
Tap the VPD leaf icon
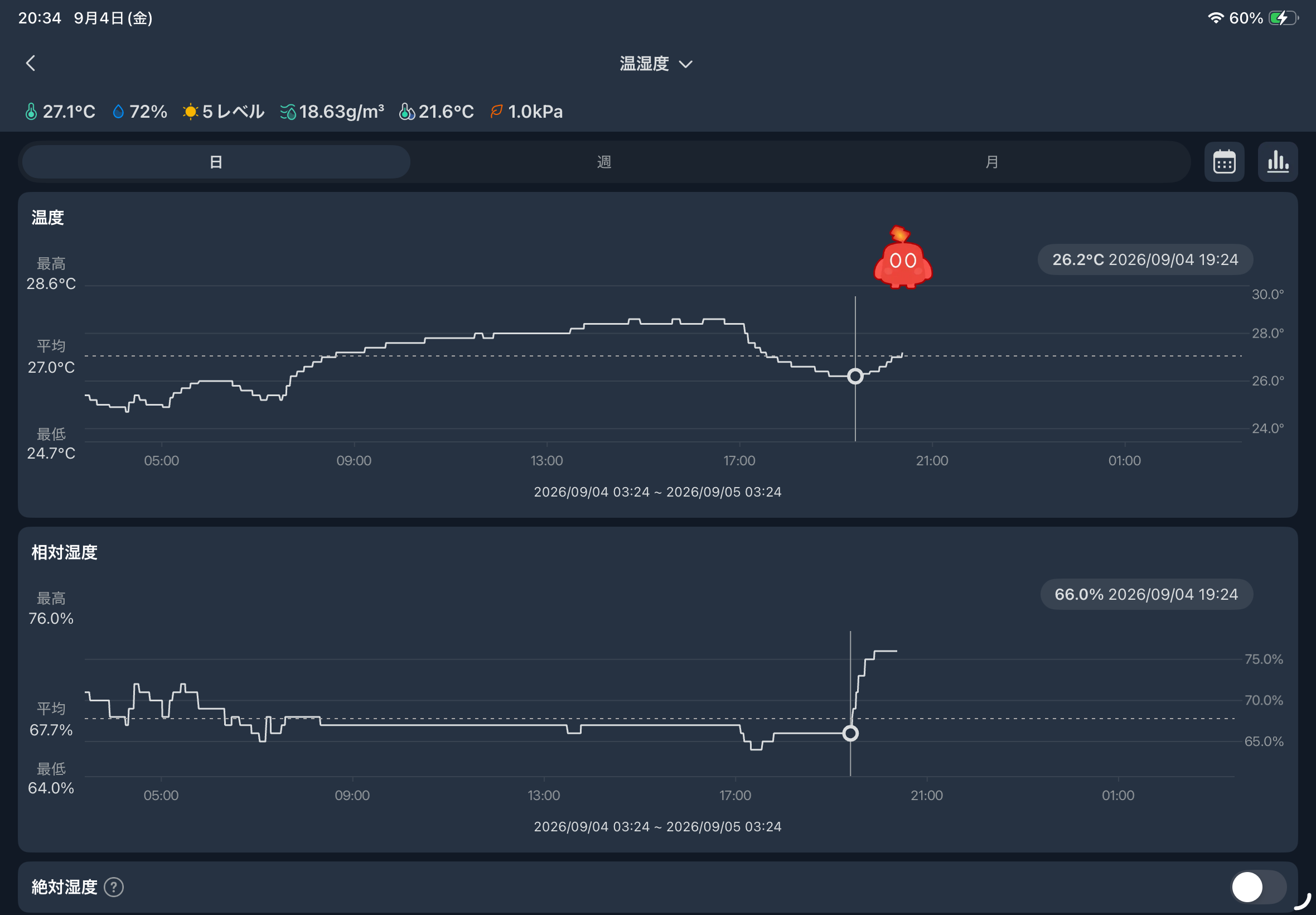(496, 110)
